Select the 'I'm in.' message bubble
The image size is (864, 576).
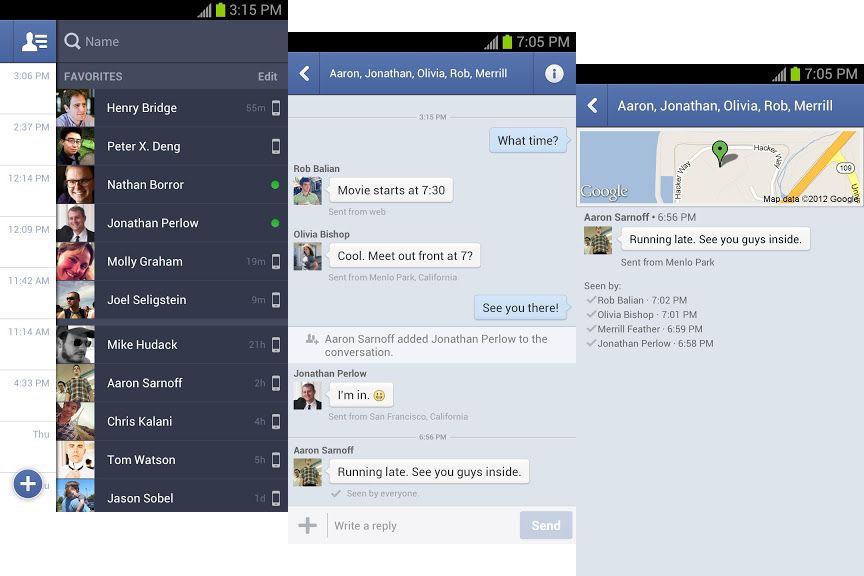coord(361,395)
